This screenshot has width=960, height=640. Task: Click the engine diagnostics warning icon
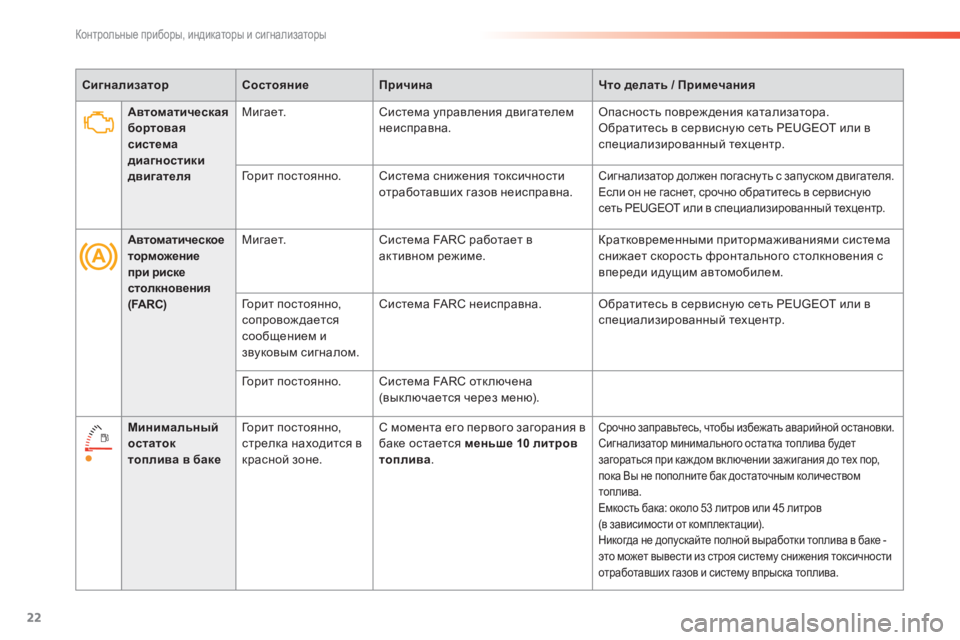tap(99, 122)
